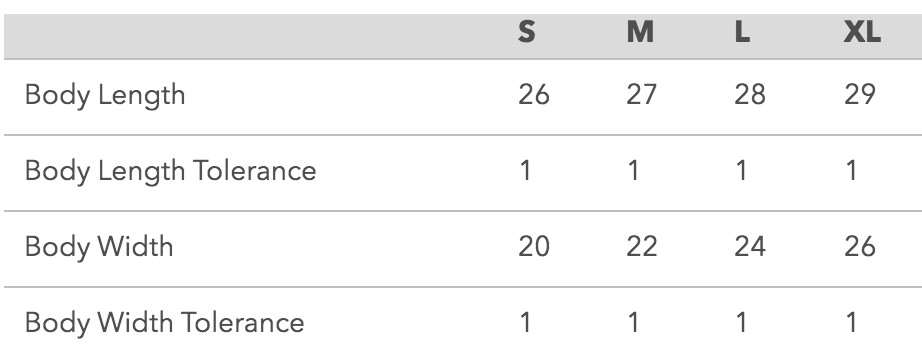Click Body Length Tolerance value for size S

pos(525,171)
